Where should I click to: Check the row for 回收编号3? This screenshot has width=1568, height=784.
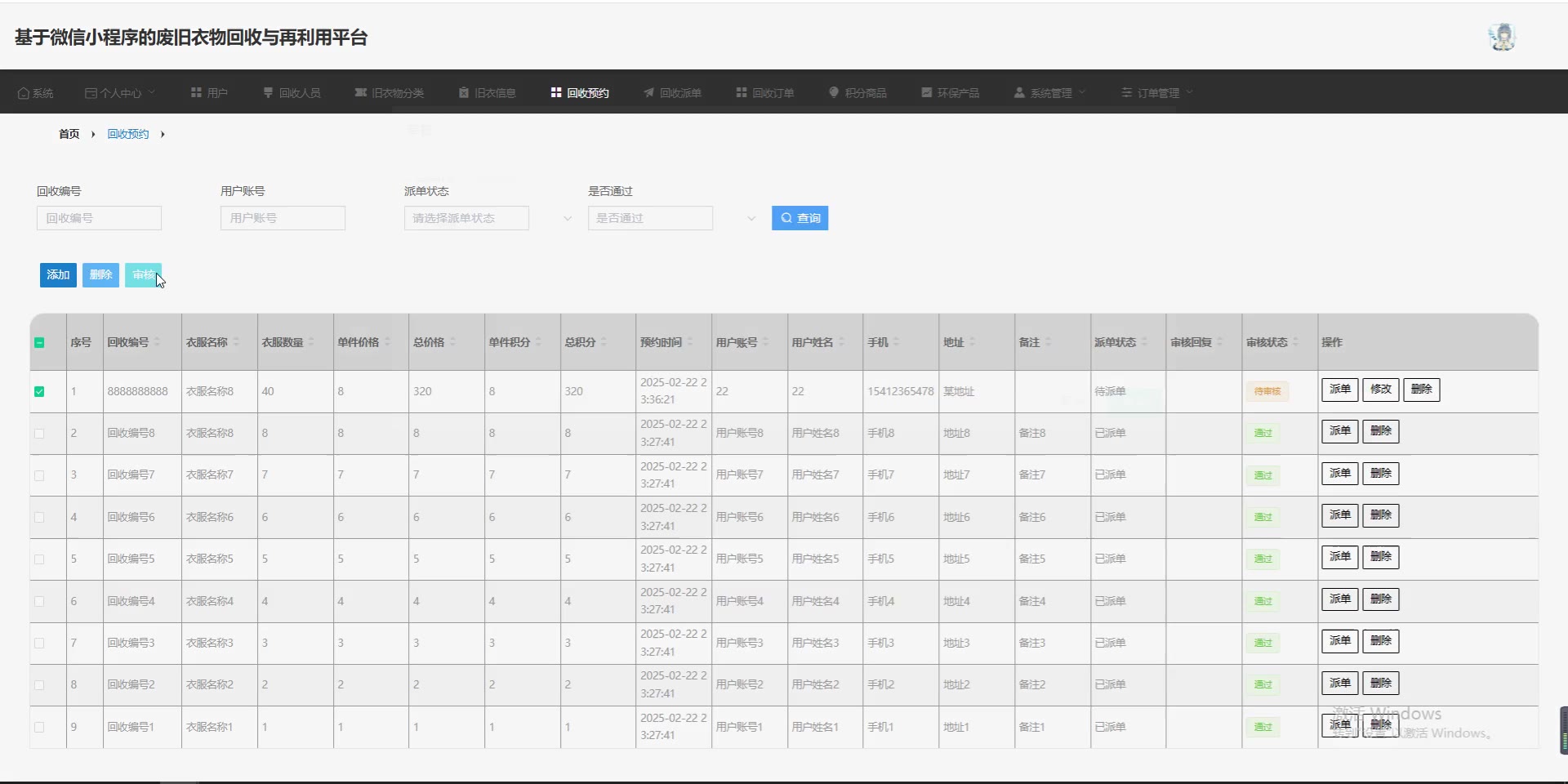(39, 644)
